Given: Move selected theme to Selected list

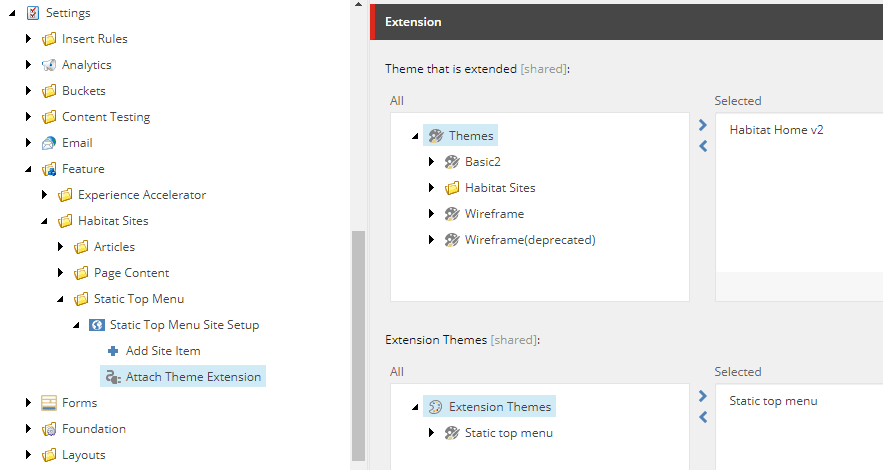Looking at the screenshot, I should [x=703, y=126].
